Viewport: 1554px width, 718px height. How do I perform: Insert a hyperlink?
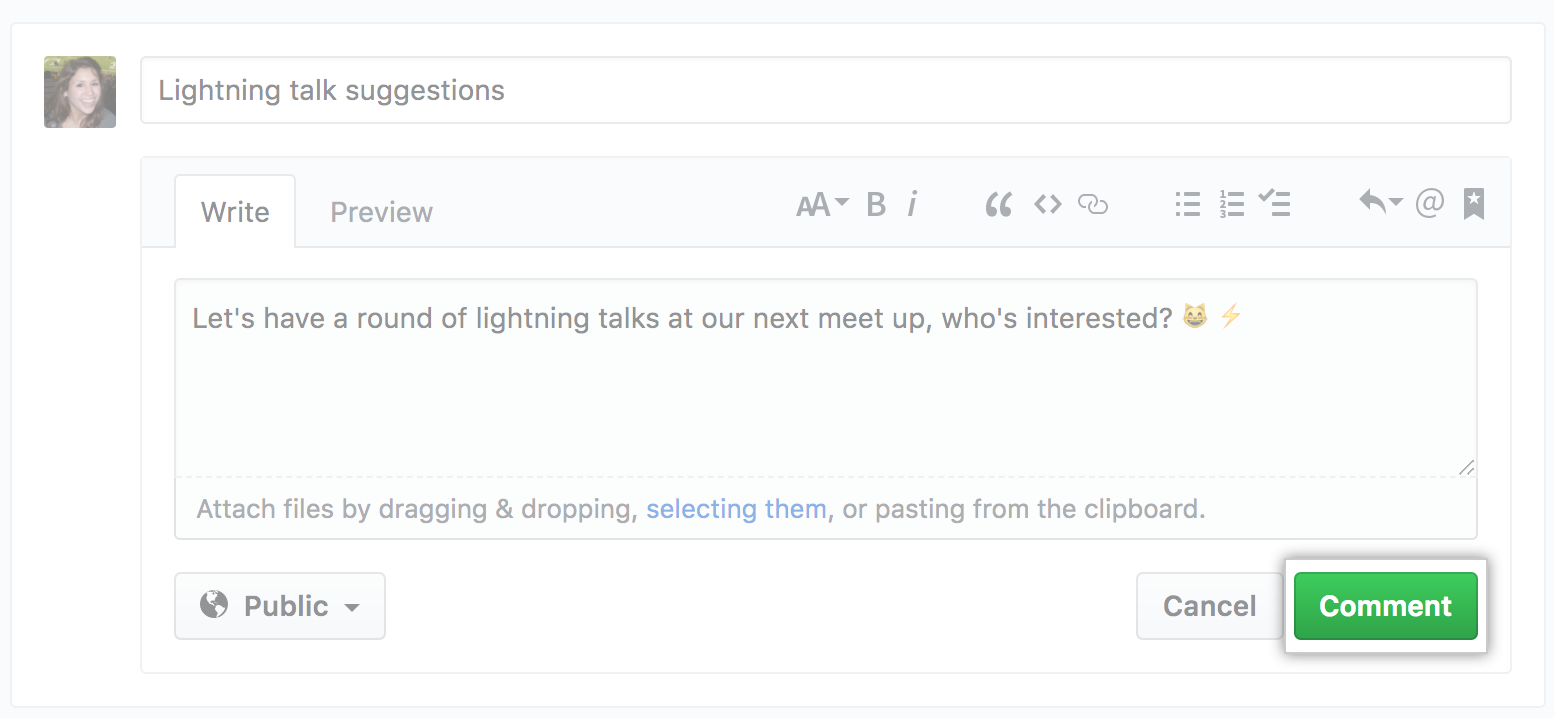[1093, 204]
